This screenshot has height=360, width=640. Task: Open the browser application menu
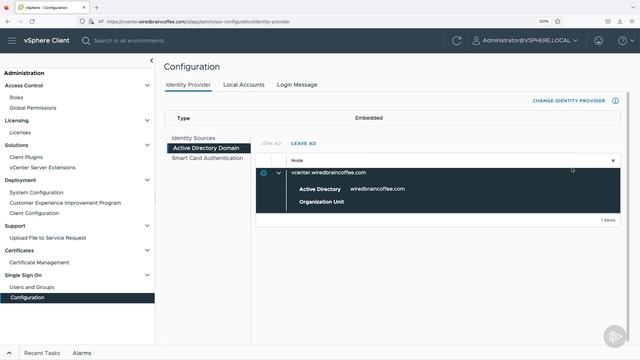tap(631, 21)
